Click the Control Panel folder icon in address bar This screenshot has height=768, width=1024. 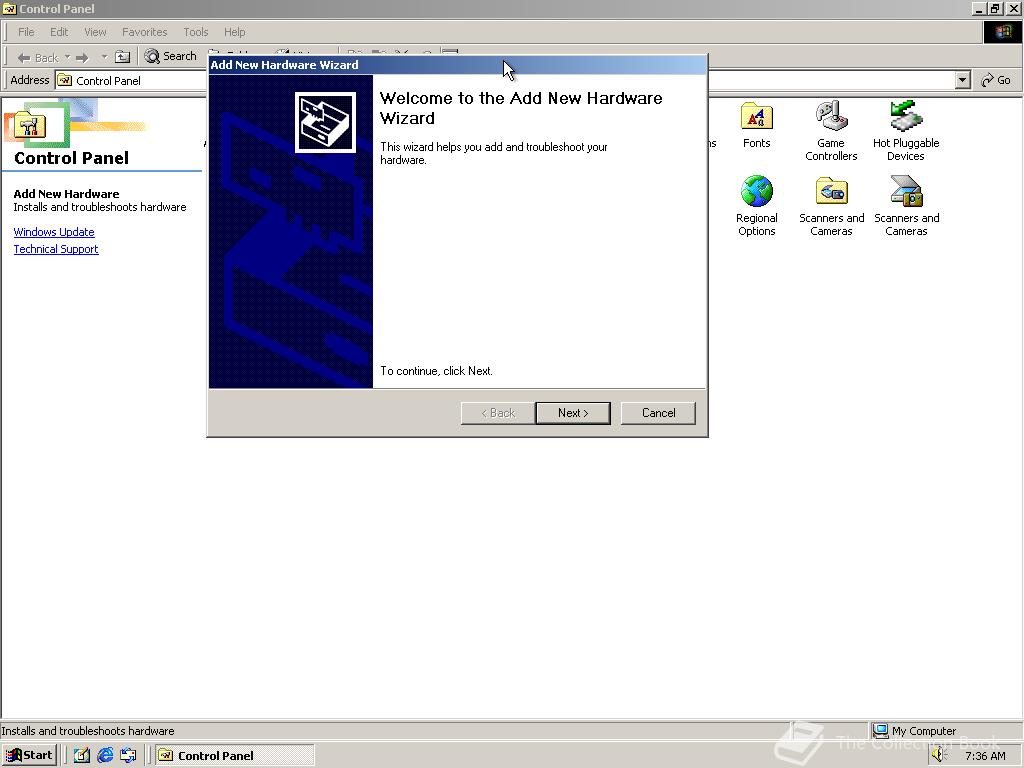[x=65, y=80]
